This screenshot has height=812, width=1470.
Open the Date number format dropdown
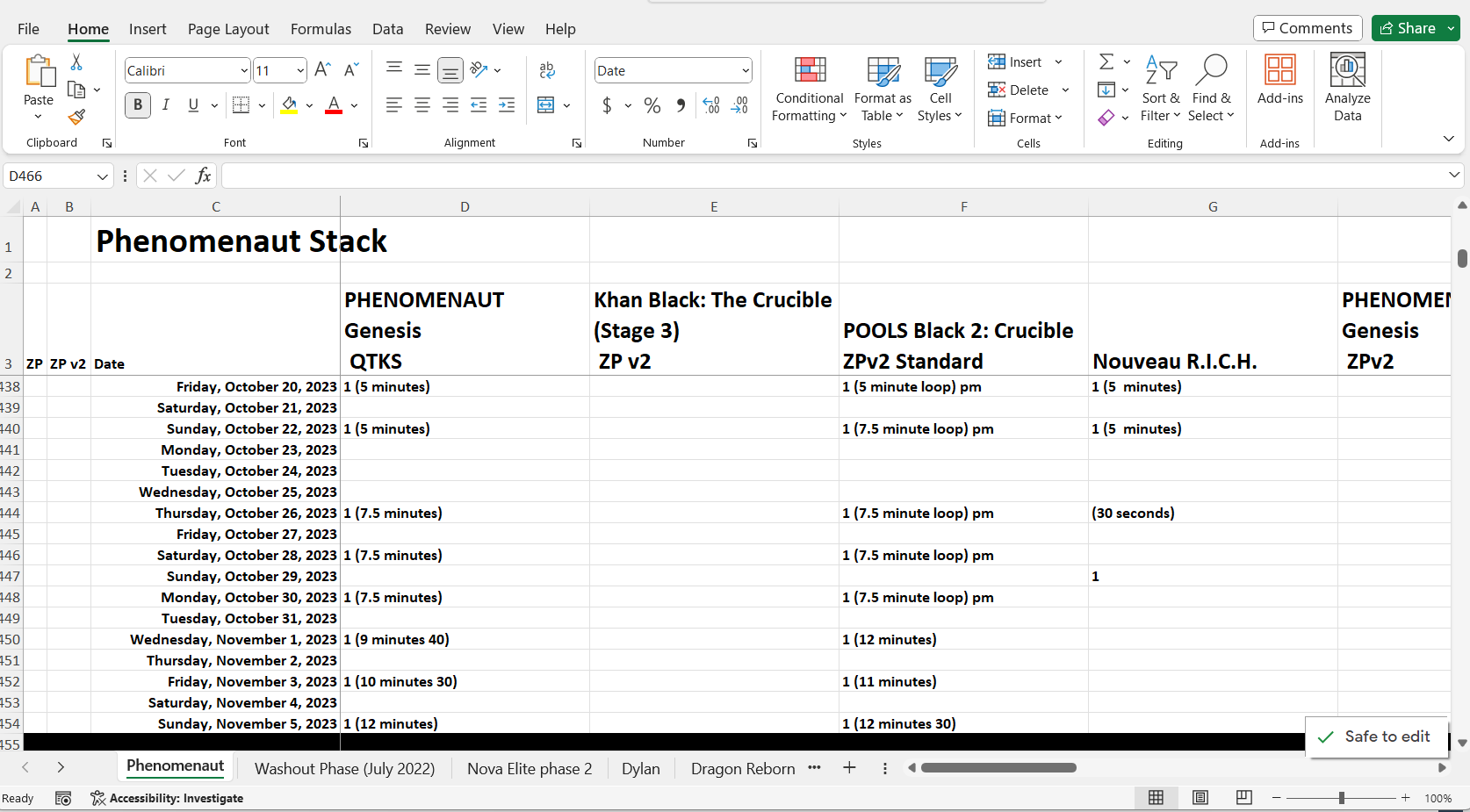(746, 71)
